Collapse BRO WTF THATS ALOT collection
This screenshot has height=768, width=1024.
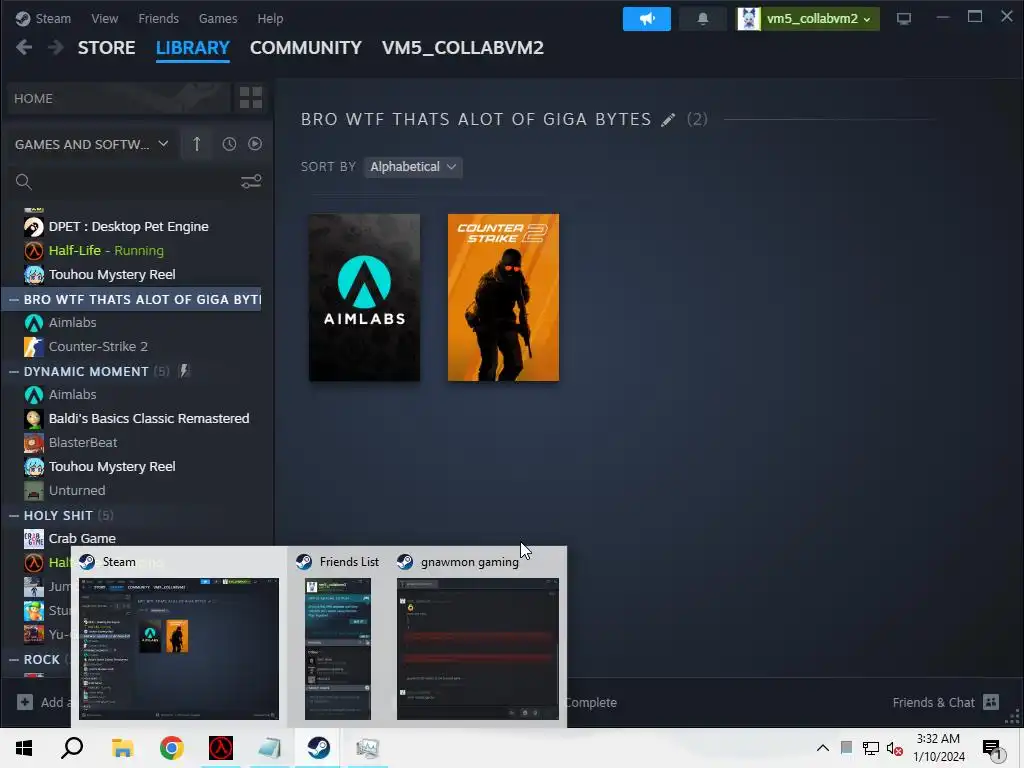point(14,300)
